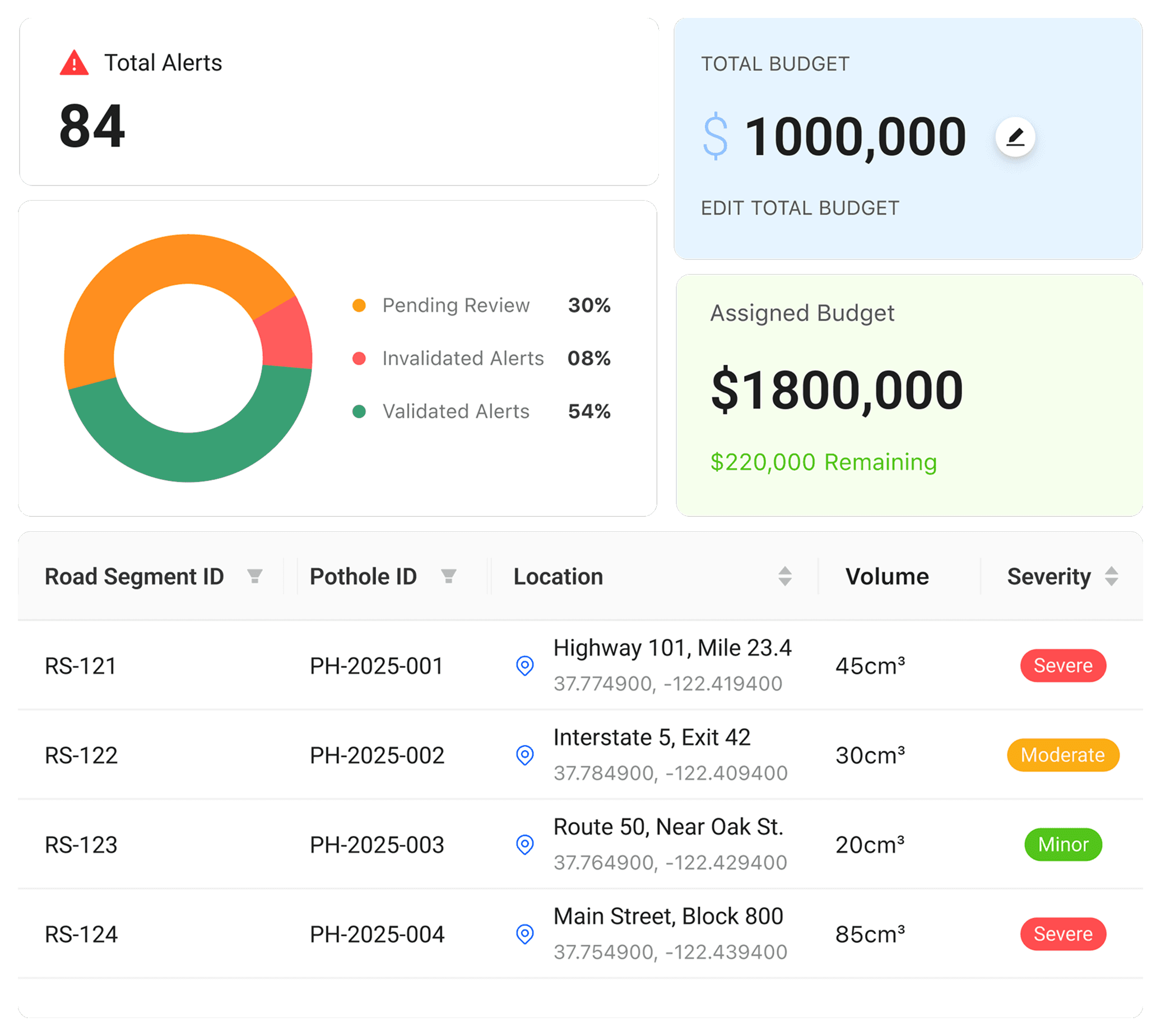Click the green Minor severity badge
This screenshot has width=1161, height=1036.
[x=1062, y=844]
